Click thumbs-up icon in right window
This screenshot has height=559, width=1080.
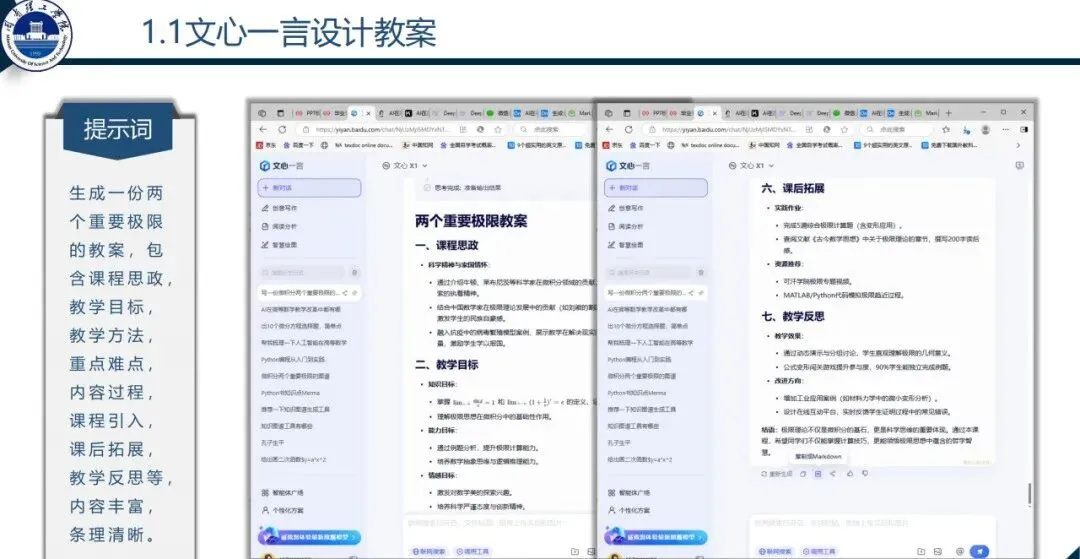tap(850, 474)
